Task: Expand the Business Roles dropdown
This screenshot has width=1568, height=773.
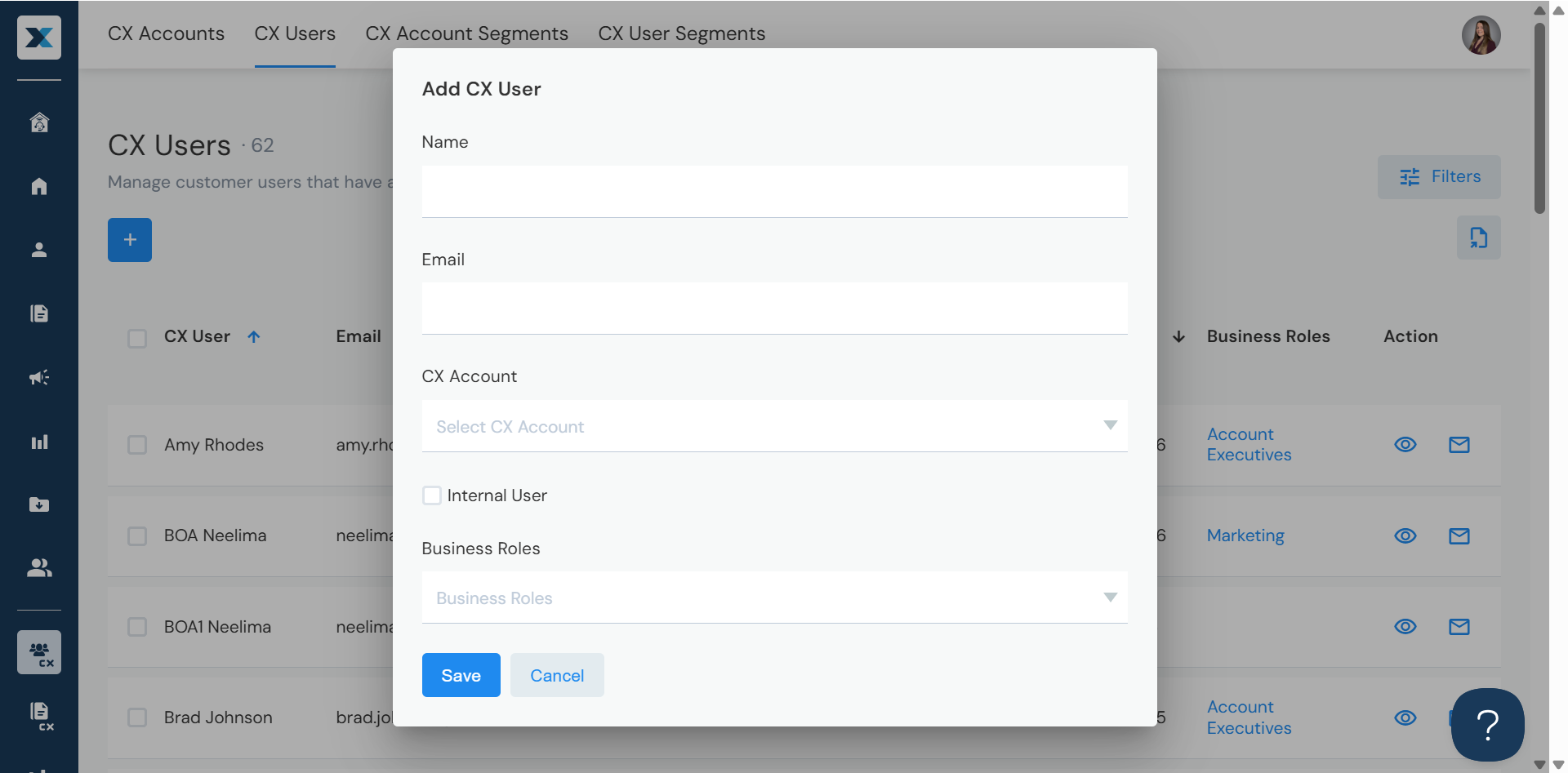Action: coord(774,598)
